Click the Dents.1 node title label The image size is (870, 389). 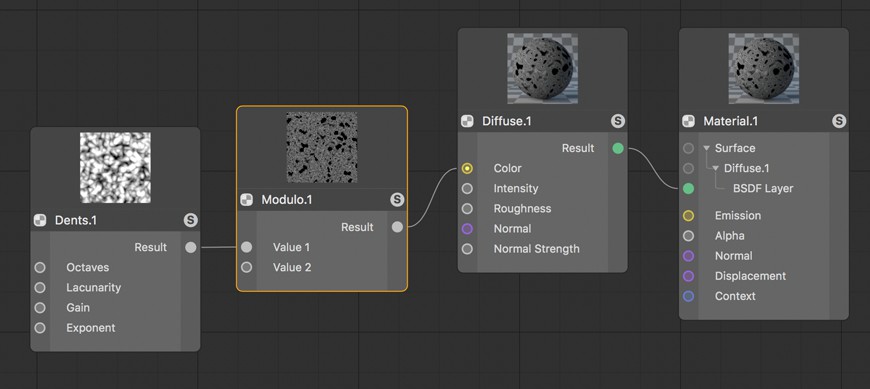75,220
